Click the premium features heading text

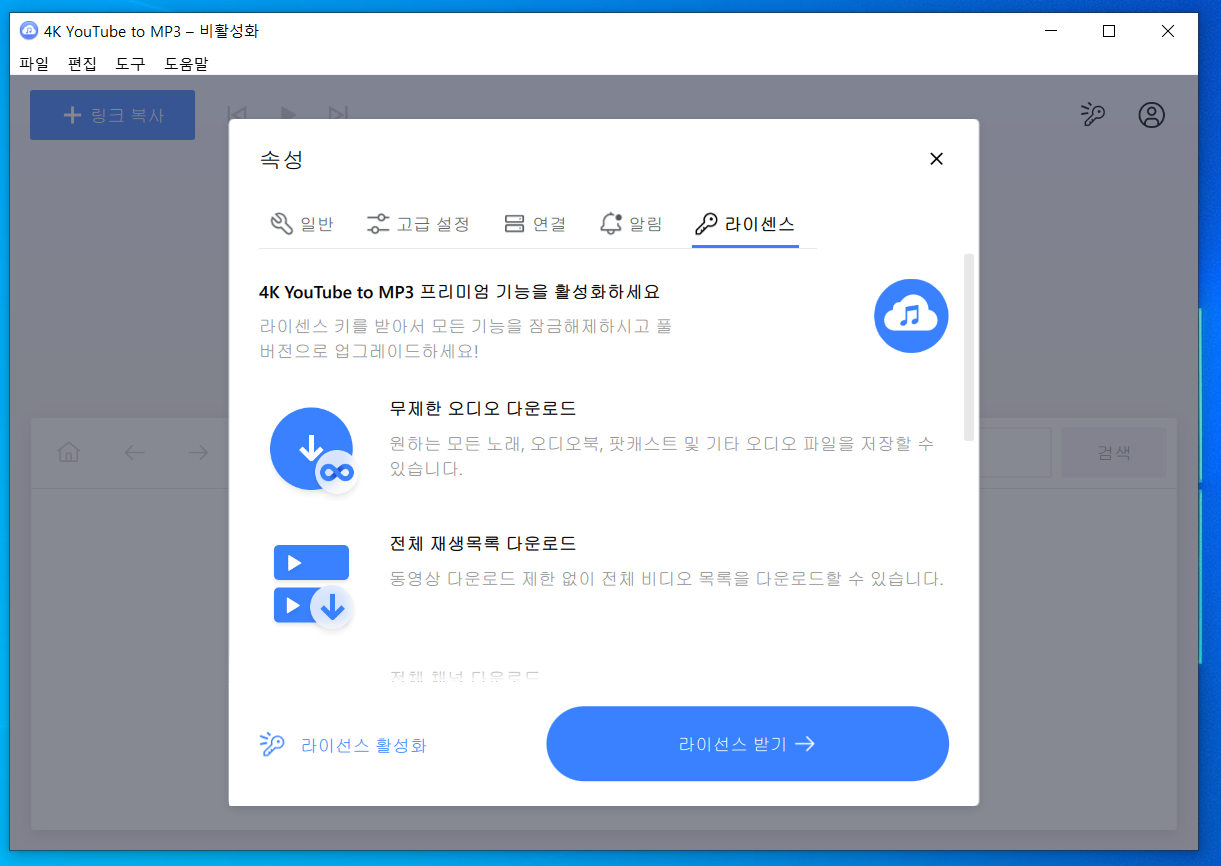[x=459, y=292]
